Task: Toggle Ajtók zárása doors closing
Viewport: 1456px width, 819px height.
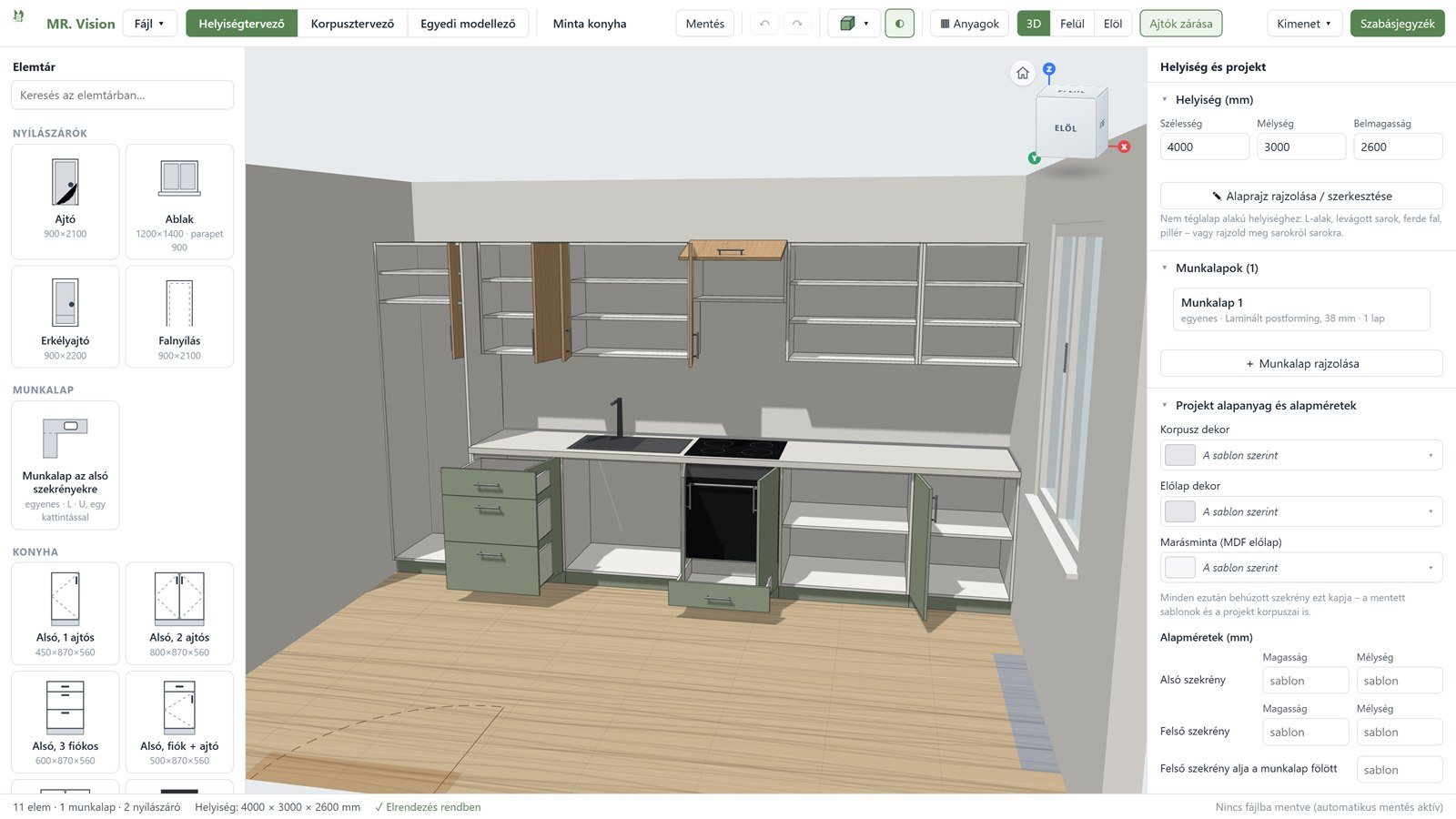Action: coord(1180,24)
